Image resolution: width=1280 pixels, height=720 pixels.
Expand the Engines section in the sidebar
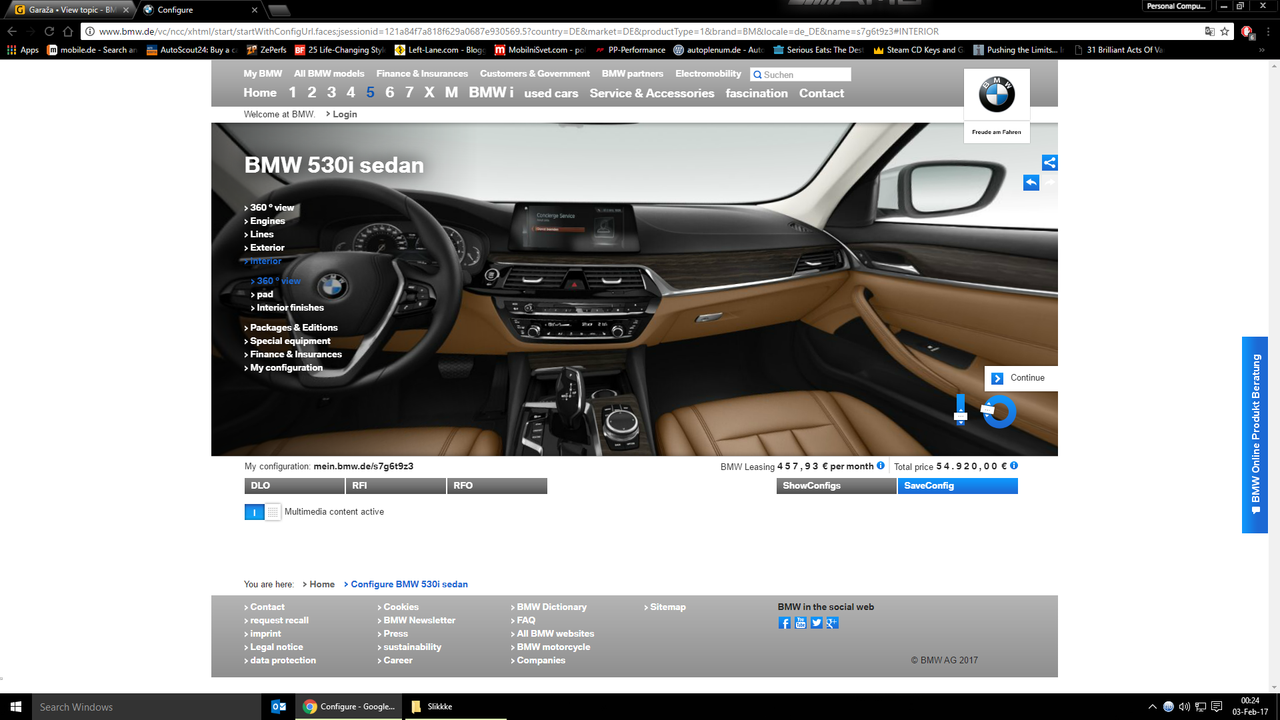(267, 220)
